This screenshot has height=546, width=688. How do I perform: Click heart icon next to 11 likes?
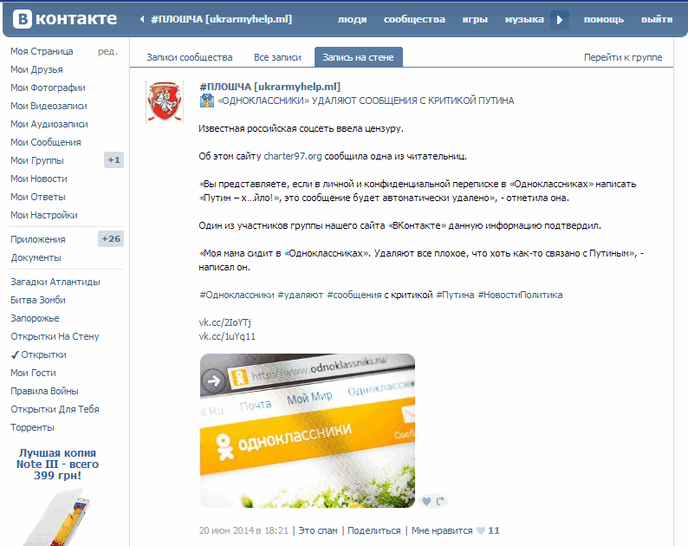click(481, 531)
